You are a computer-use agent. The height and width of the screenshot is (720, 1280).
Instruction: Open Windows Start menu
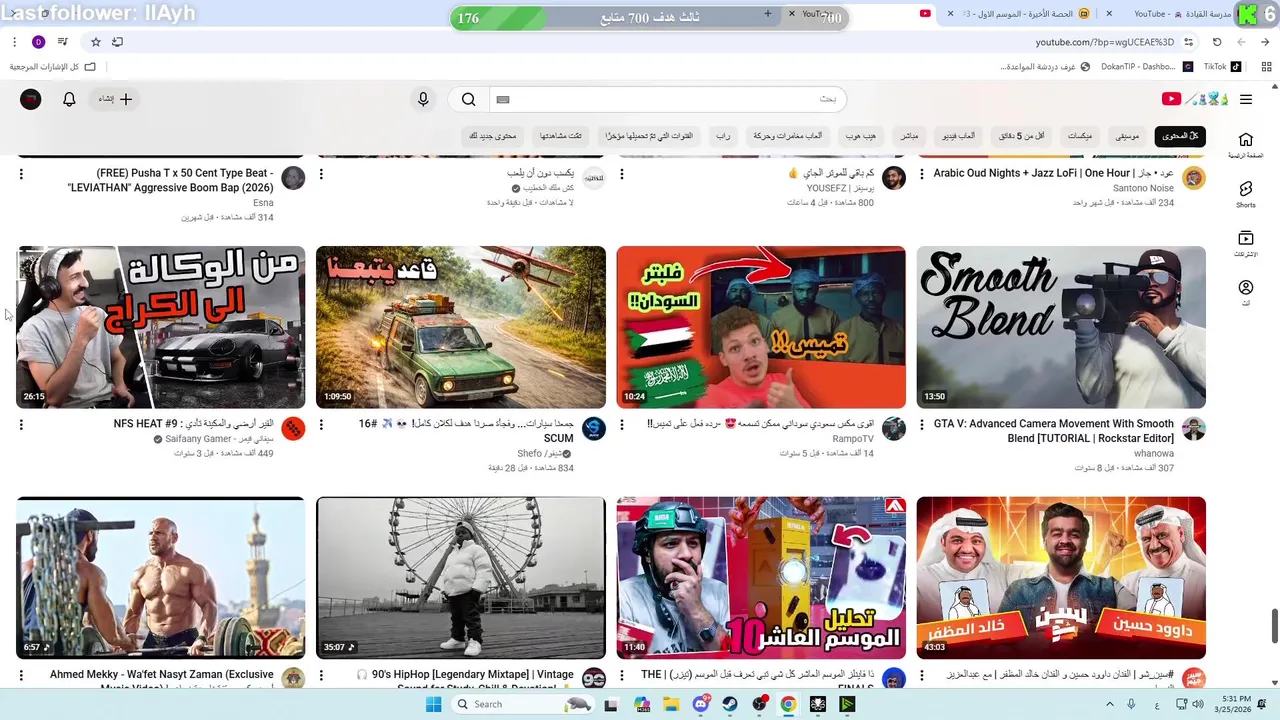click(433, 704)
